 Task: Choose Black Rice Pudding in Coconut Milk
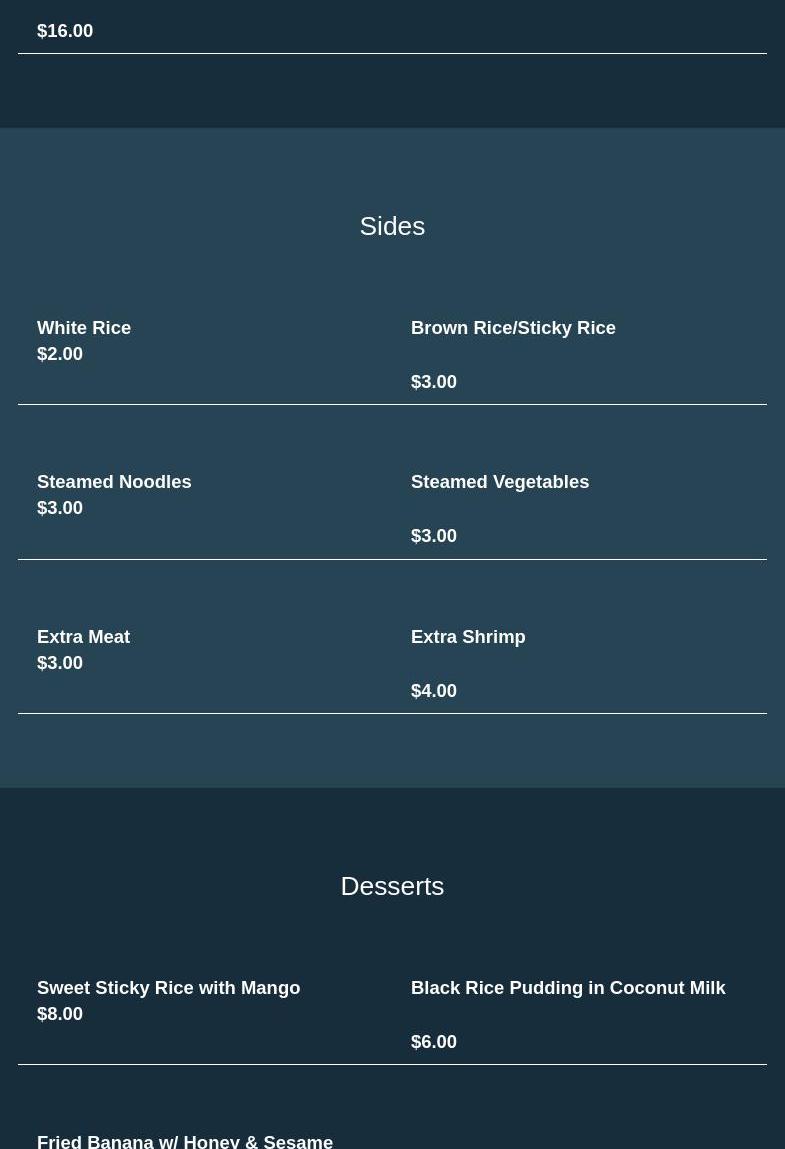pyautogui.click(x=568, y=987)
